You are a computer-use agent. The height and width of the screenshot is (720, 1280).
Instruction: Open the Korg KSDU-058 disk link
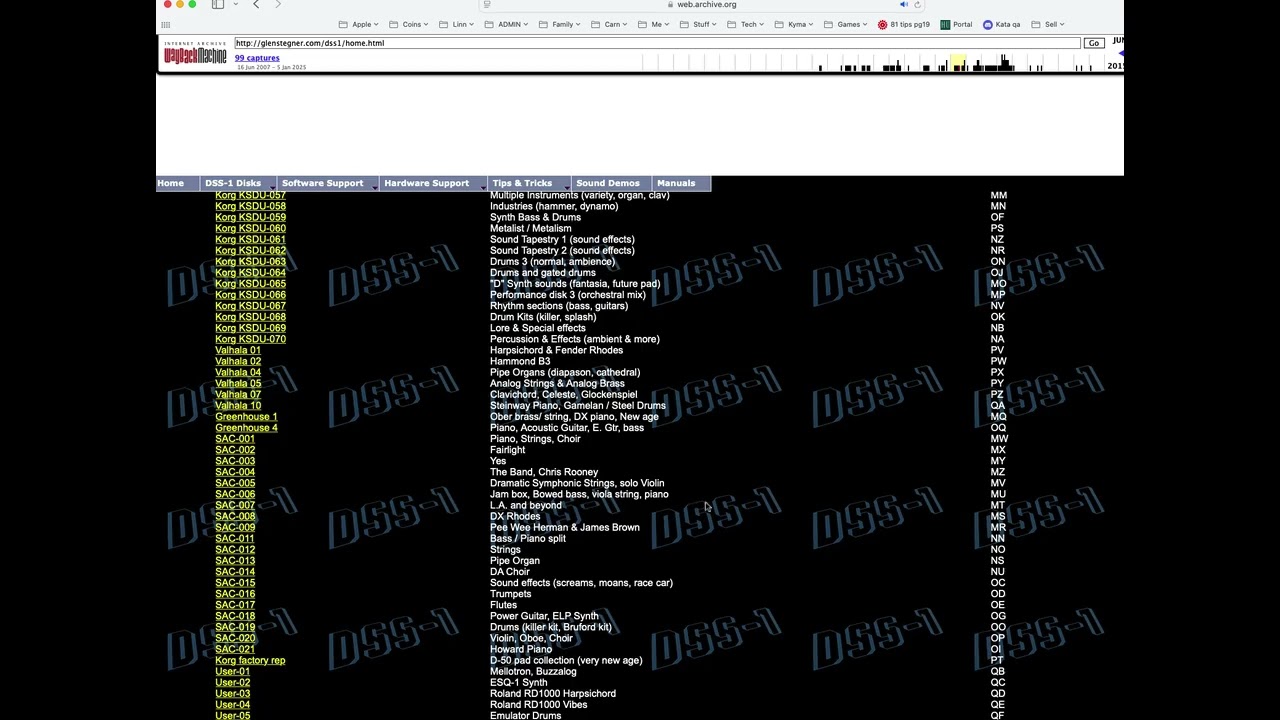[250, 206]
